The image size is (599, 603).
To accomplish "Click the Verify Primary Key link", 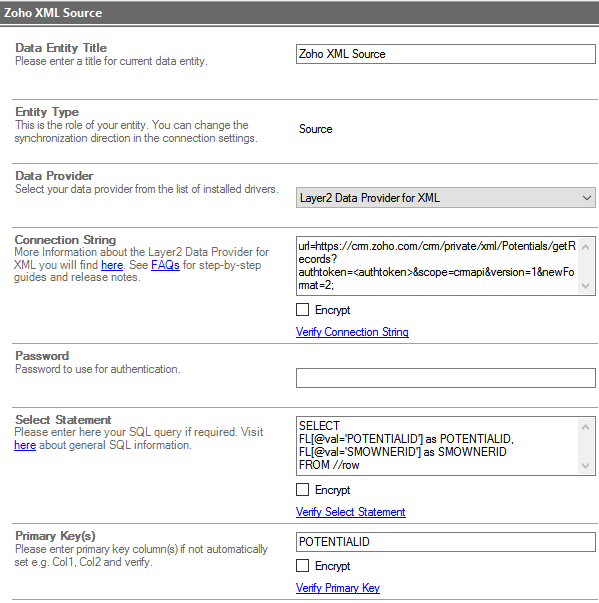I will coord(338,588).
